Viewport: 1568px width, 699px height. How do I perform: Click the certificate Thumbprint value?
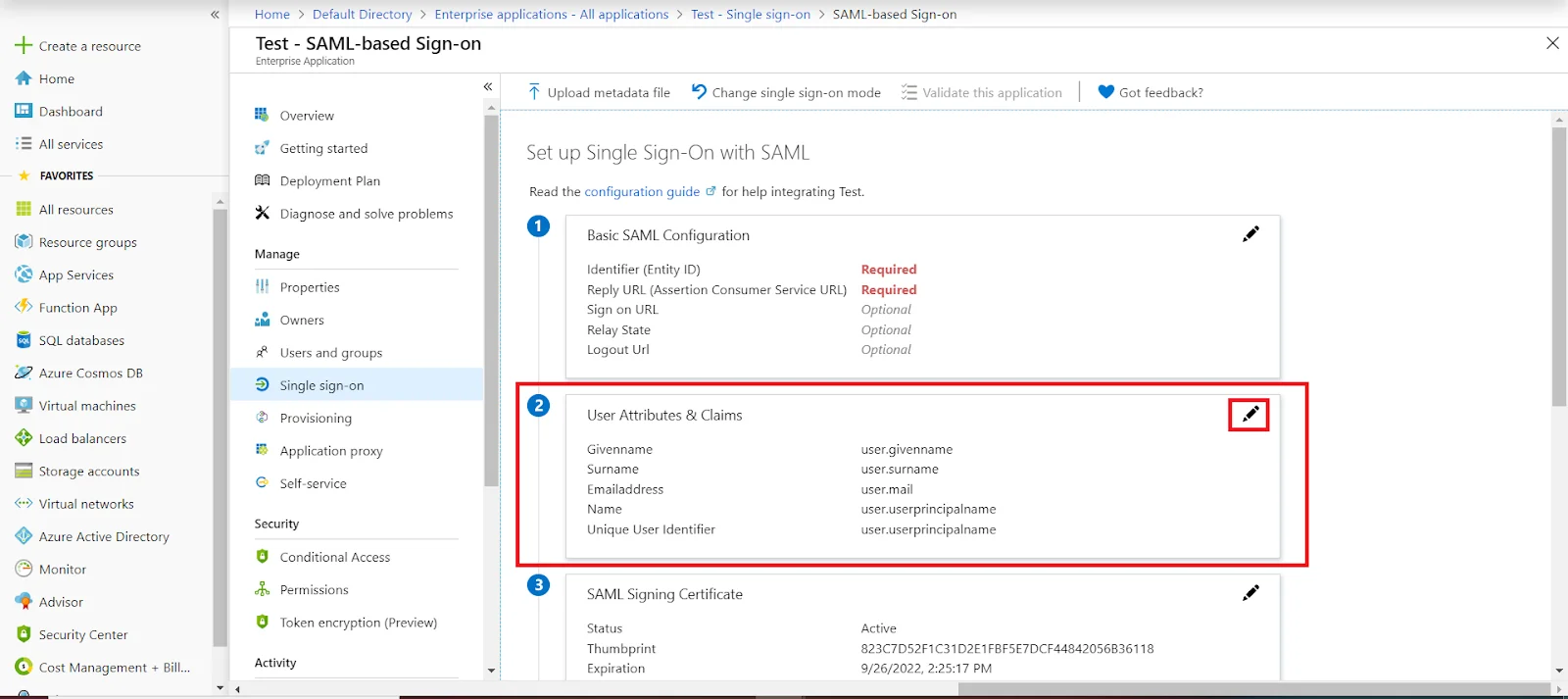tap(1007, 648)
